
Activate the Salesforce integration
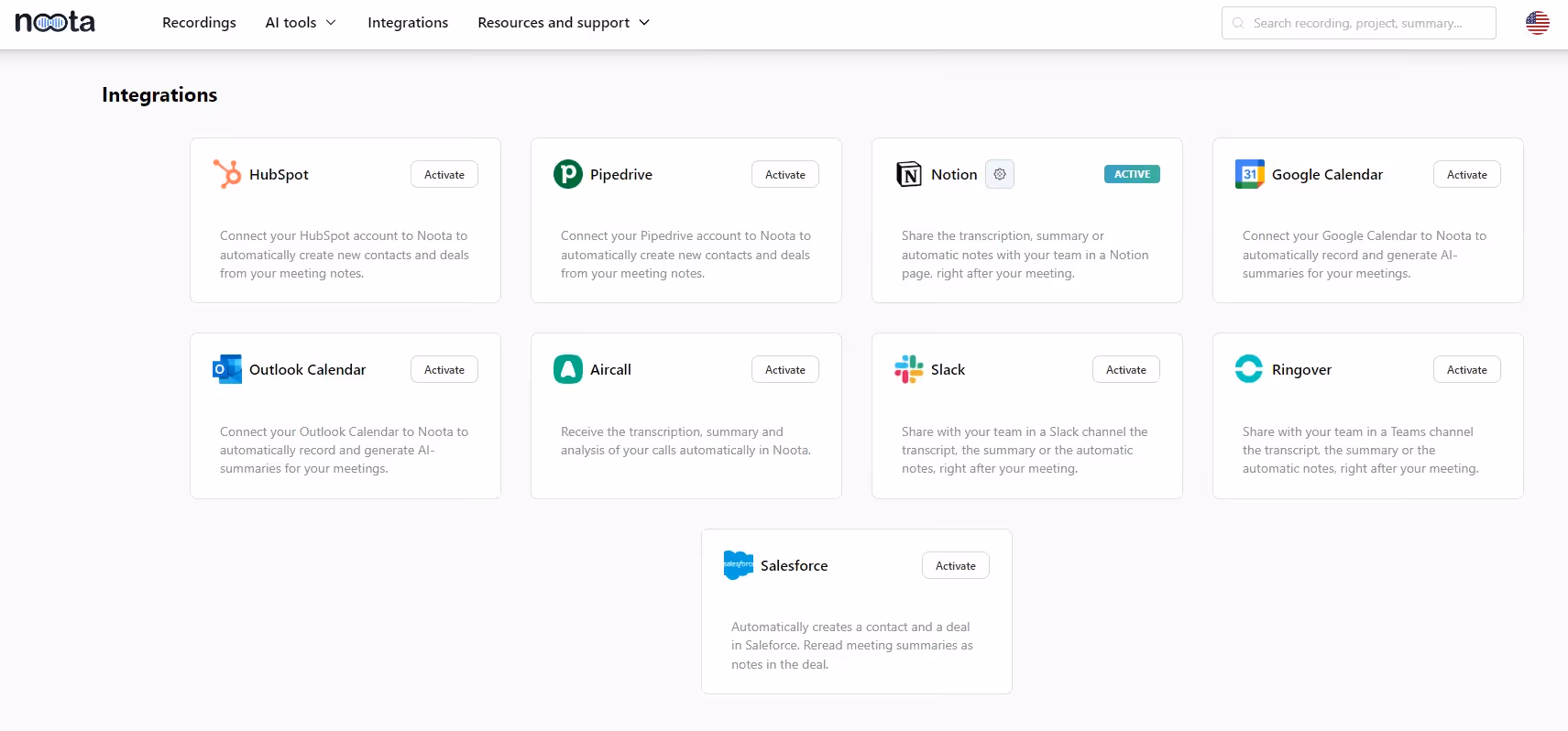pos(956,565)
